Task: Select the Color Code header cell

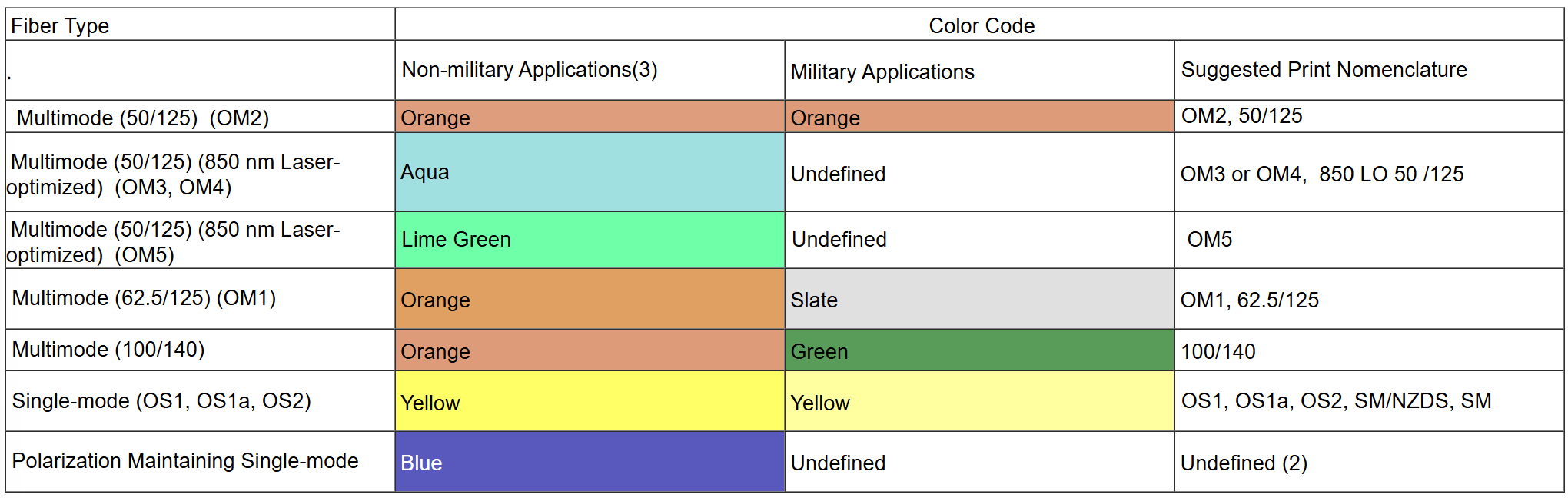Action: coord(979,25)
